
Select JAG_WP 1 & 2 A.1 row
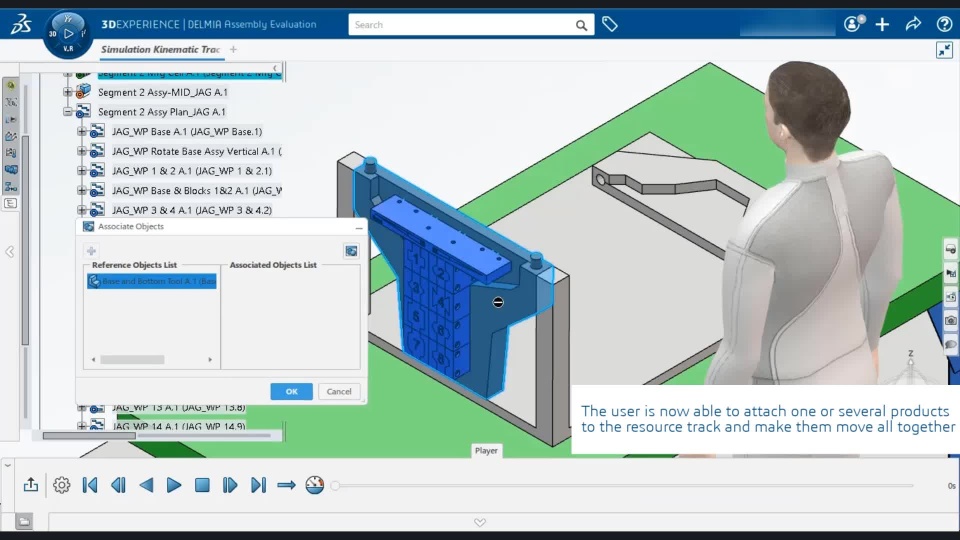(x=192, y=171)
